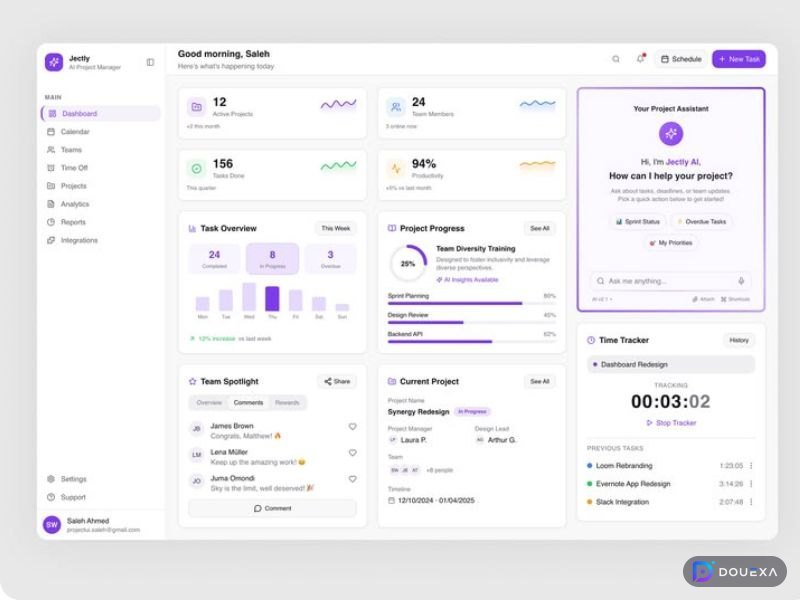Image resolution: width=800 pixels, height=600 pixels.
Task: Switch to the Comments tab in Team Spotlight
Action: tap(248, 403)
